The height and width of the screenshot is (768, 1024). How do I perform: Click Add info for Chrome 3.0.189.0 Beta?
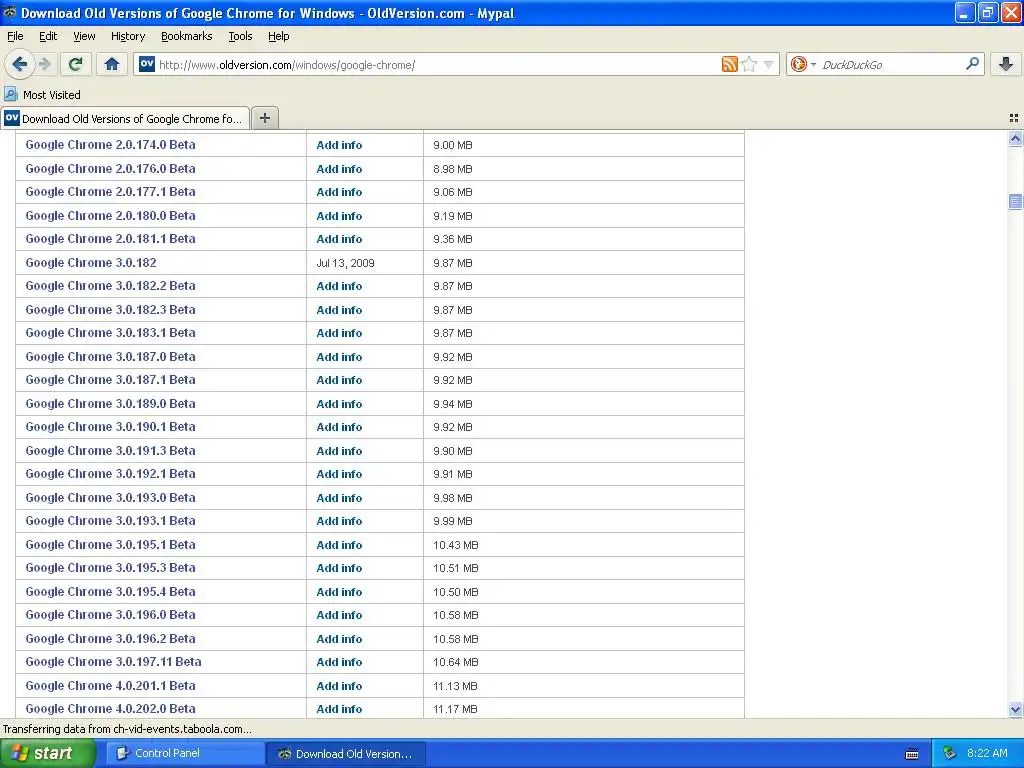pos(339,404)
